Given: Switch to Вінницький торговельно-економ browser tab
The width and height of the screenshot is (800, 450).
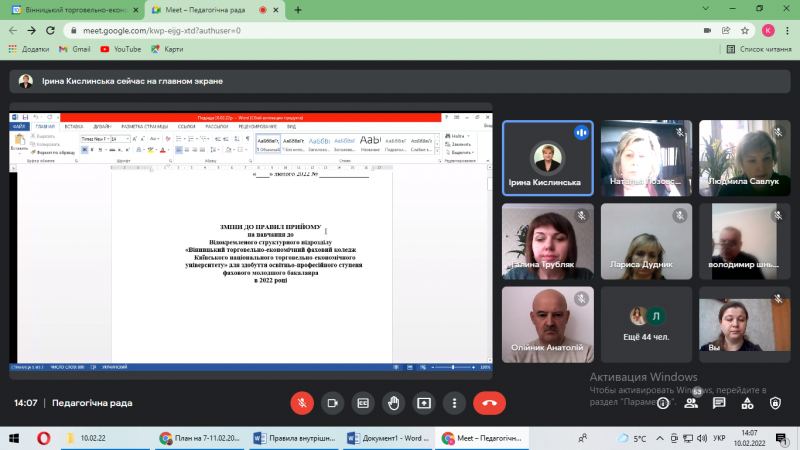Looking at the screenshot, I should tap(75, 10).
